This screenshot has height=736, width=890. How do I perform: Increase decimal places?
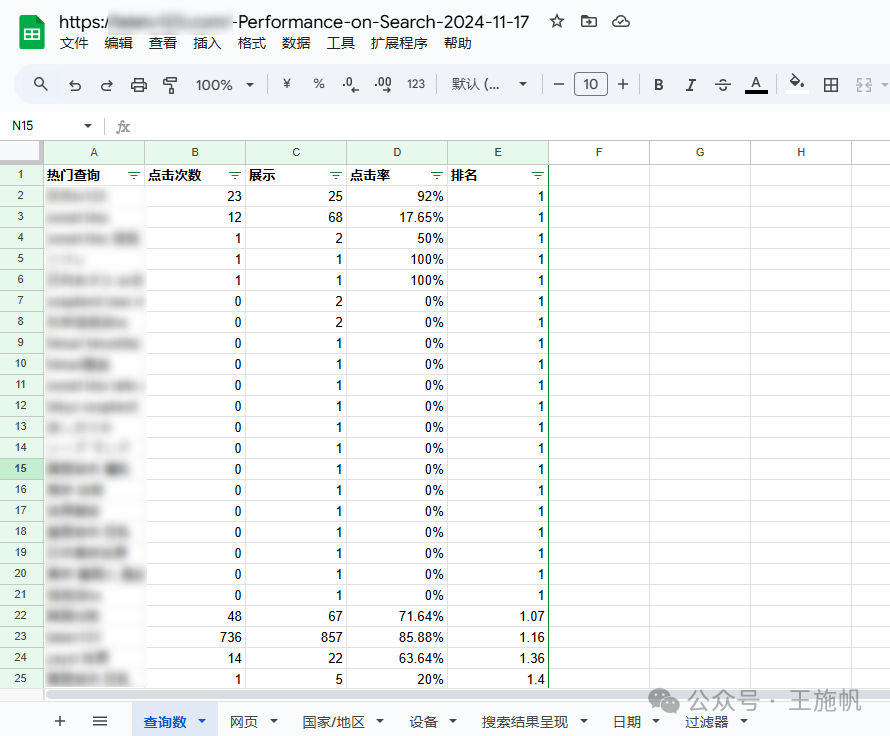point(383,85)
